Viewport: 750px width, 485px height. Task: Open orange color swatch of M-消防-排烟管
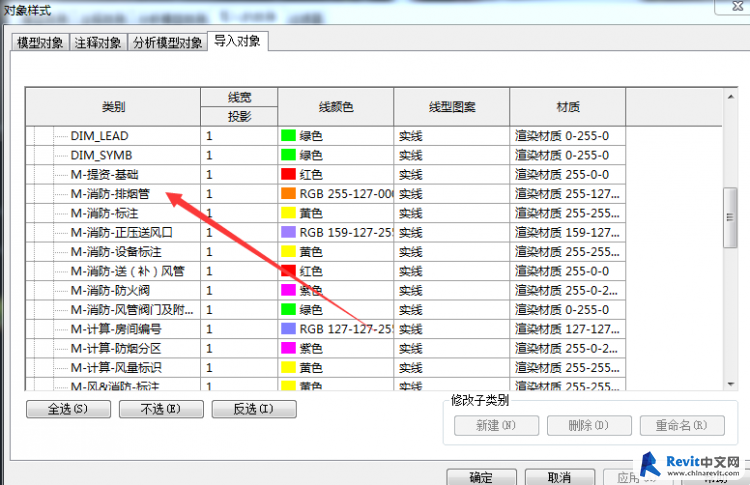[x=288, y=194]
